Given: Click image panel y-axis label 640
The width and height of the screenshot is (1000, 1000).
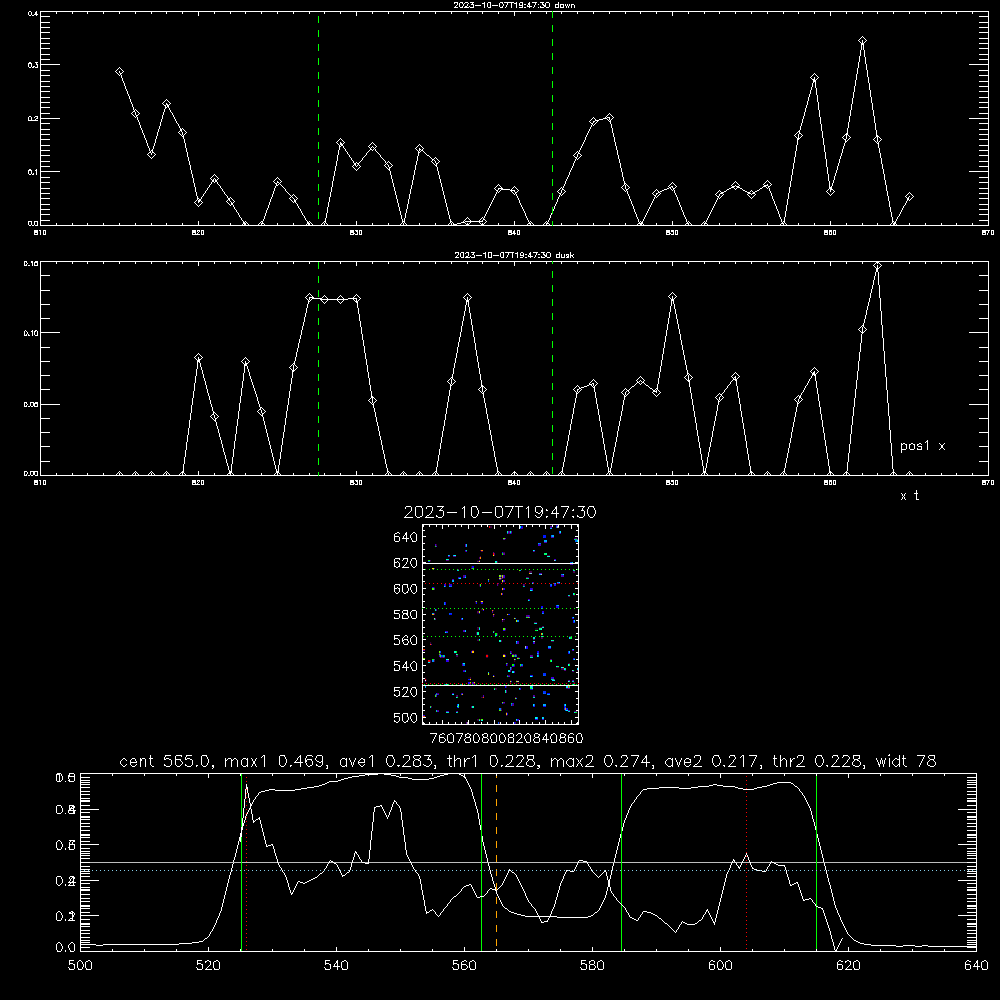Looking at the screenshot, I should point(406,538).
